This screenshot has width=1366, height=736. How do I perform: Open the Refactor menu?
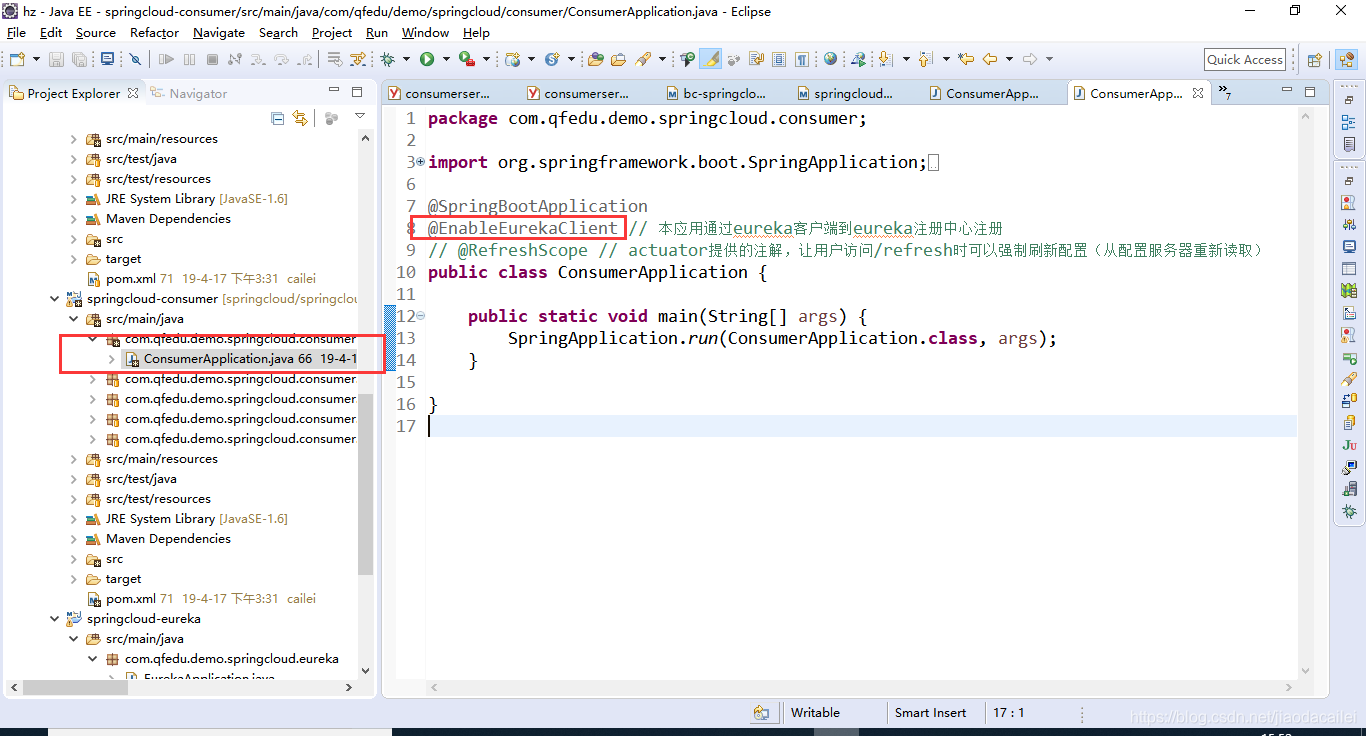click(x=154, y=32)
